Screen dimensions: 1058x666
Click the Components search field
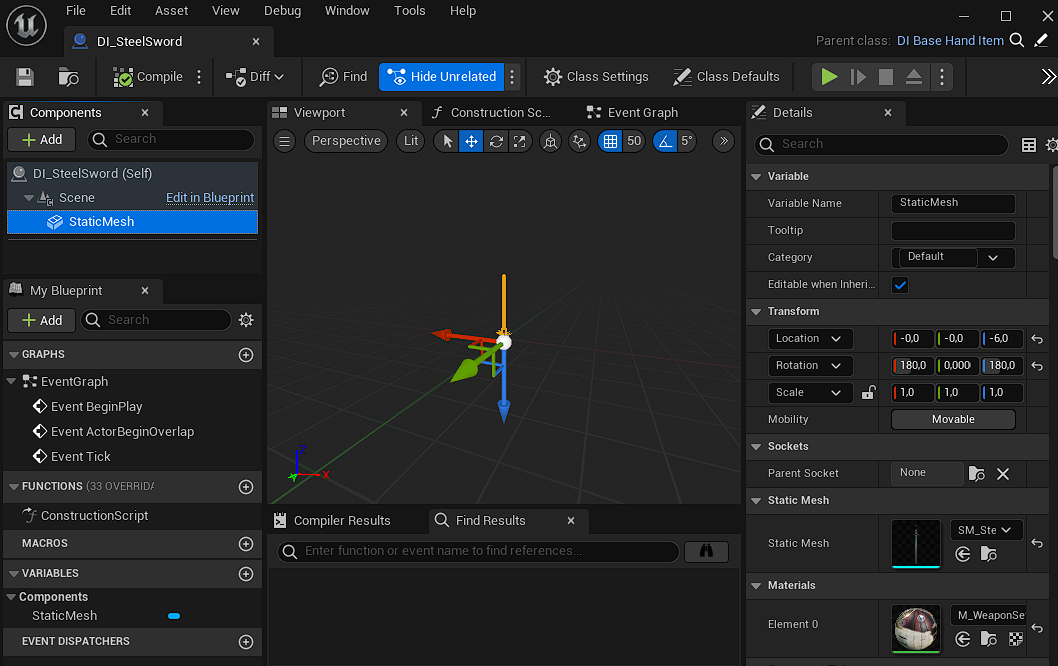(172, 140)
